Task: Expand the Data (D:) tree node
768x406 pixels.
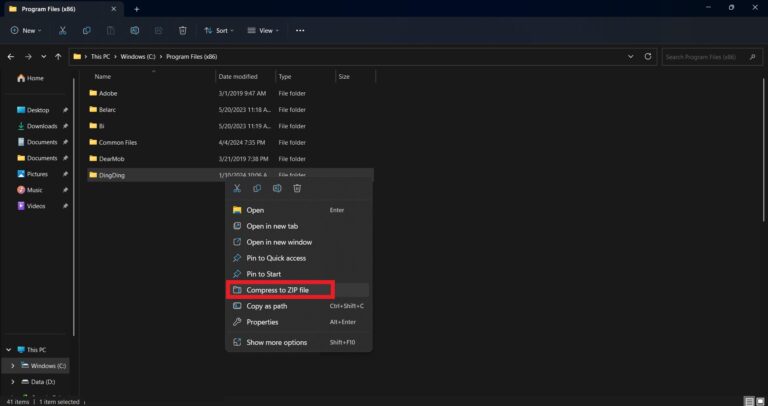Action: [x=13, y=382]
